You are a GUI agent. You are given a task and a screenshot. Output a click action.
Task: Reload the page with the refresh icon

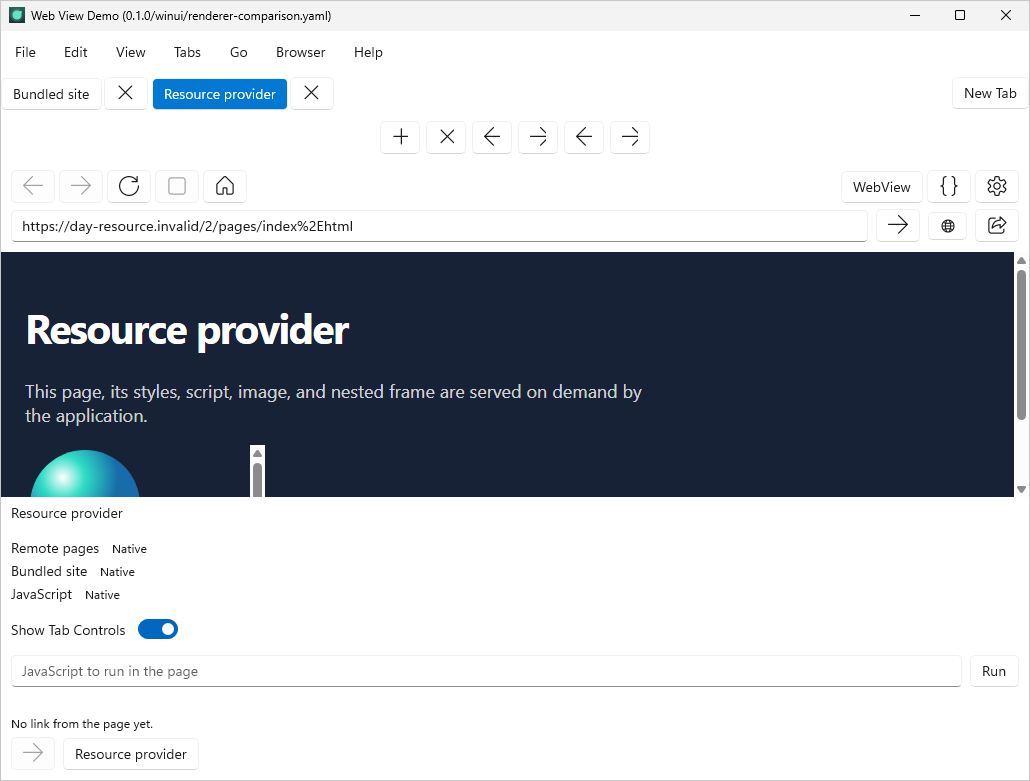point(129,187)
